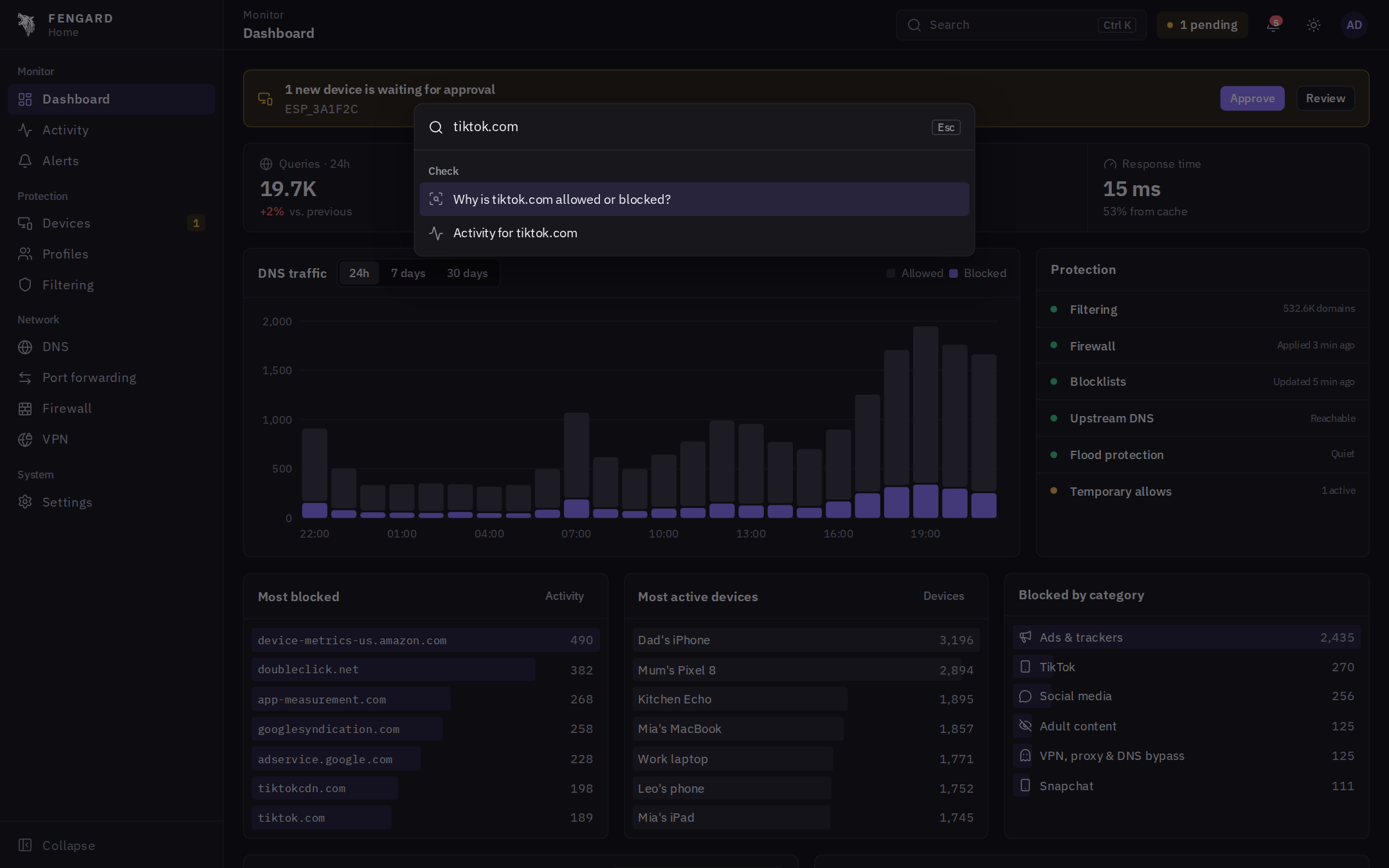Click the Settings gear icon
This screenshot has height=868, width=1389.
pos(25,502)
